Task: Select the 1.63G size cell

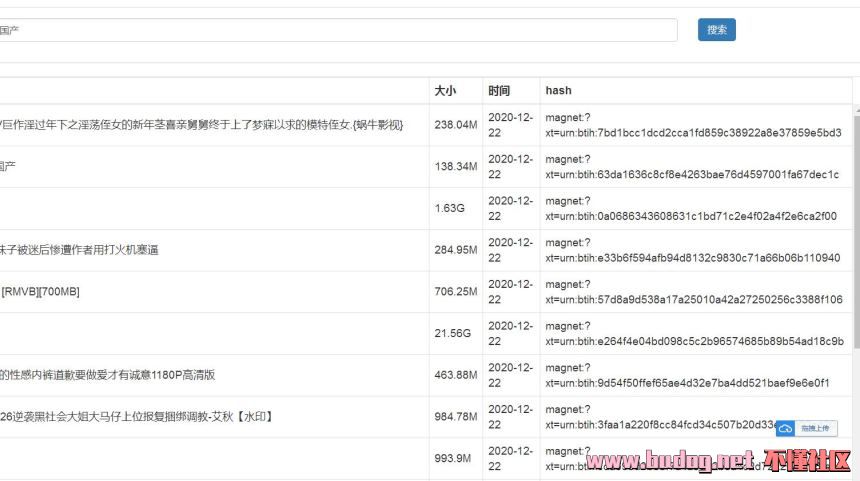Action: (449, 208)
